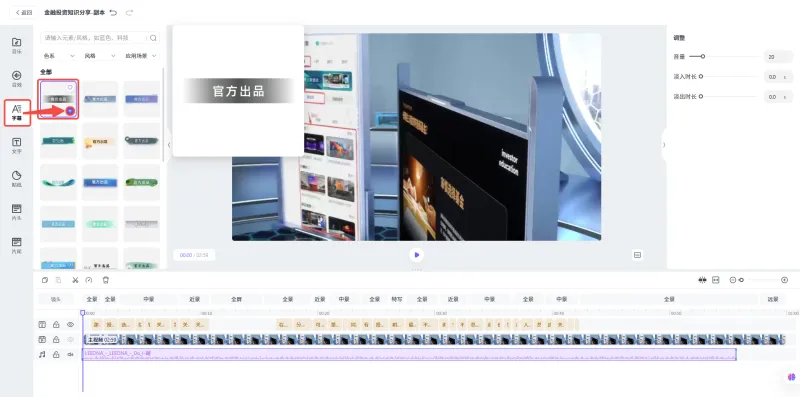The height and width of the screenshot is (397, 800).
Task: Select the 远景 shot segment at far right
Action: click(773, 300)
